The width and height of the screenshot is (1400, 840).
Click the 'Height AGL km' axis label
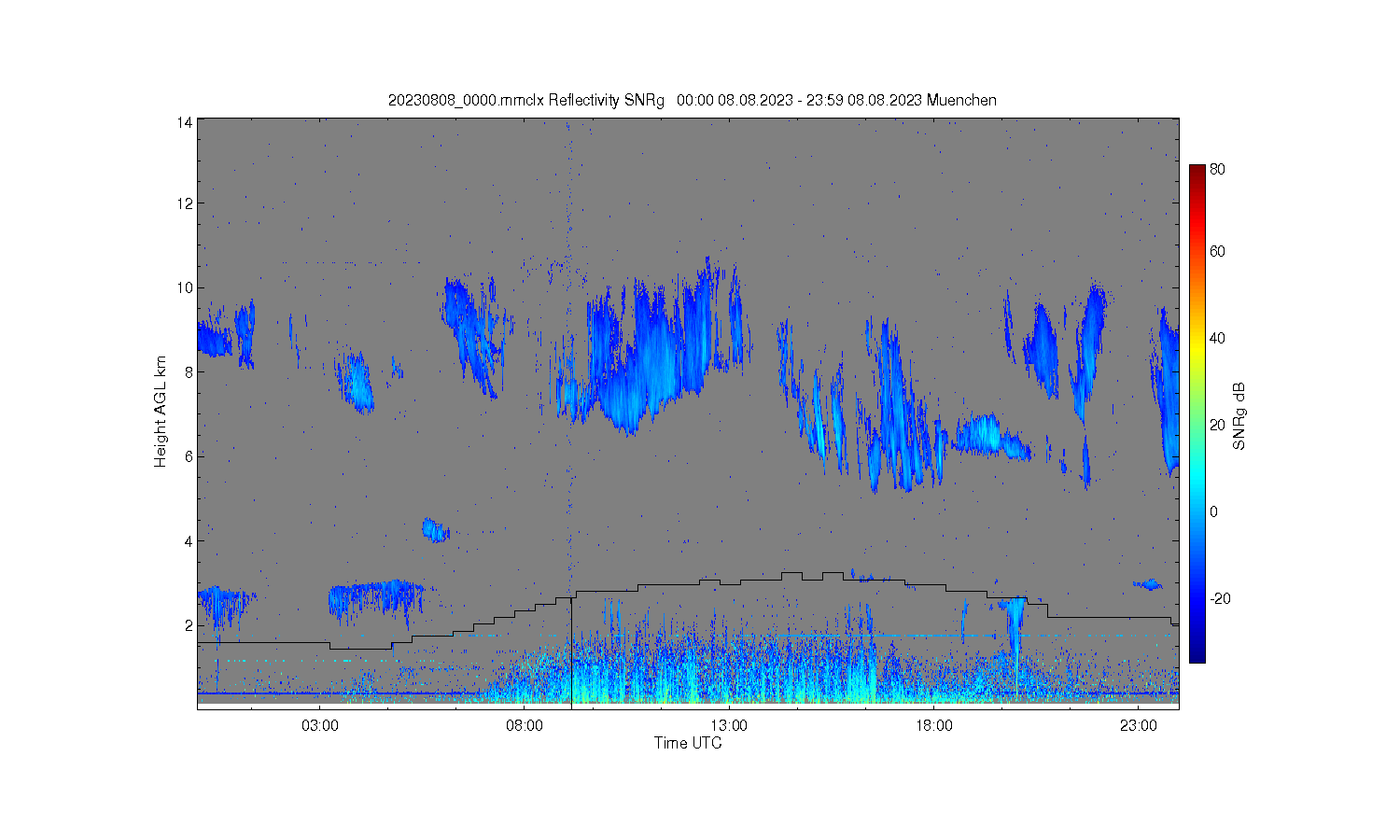click(x=161, y=412)
